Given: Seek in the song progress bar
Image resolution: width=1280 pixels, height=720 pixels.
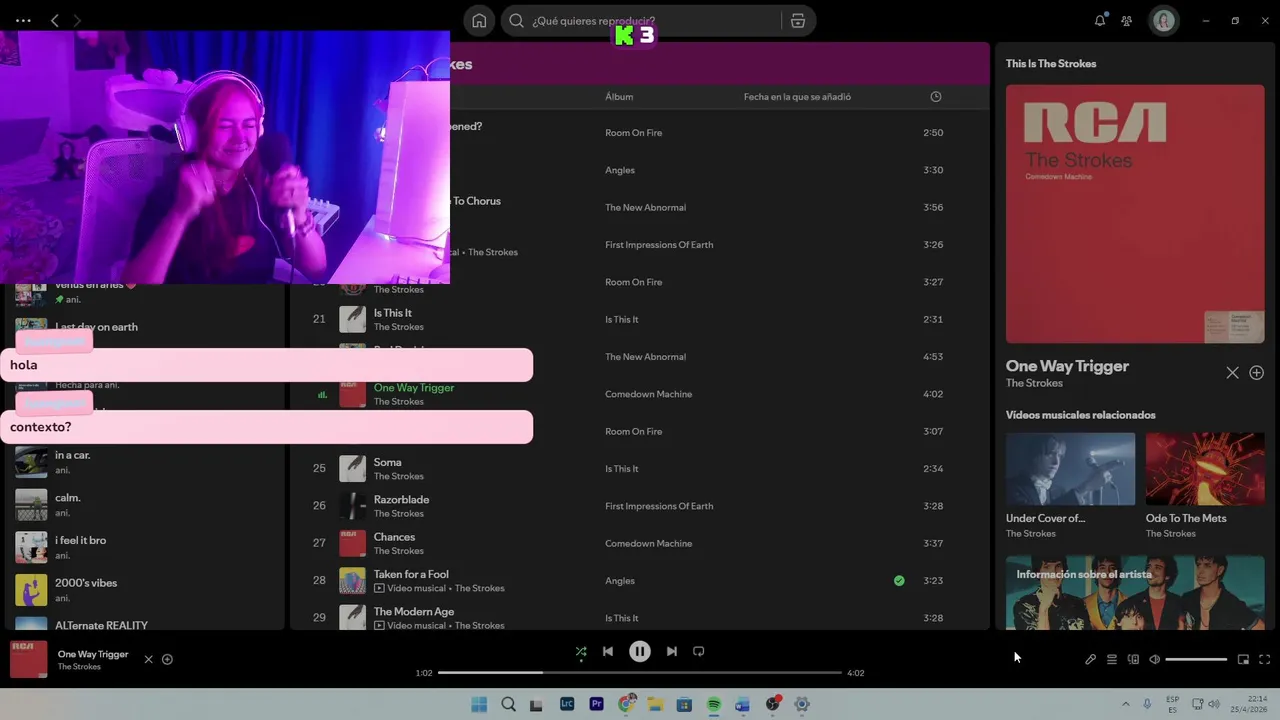Looking at the screenshot, I should tap(640, 673).
